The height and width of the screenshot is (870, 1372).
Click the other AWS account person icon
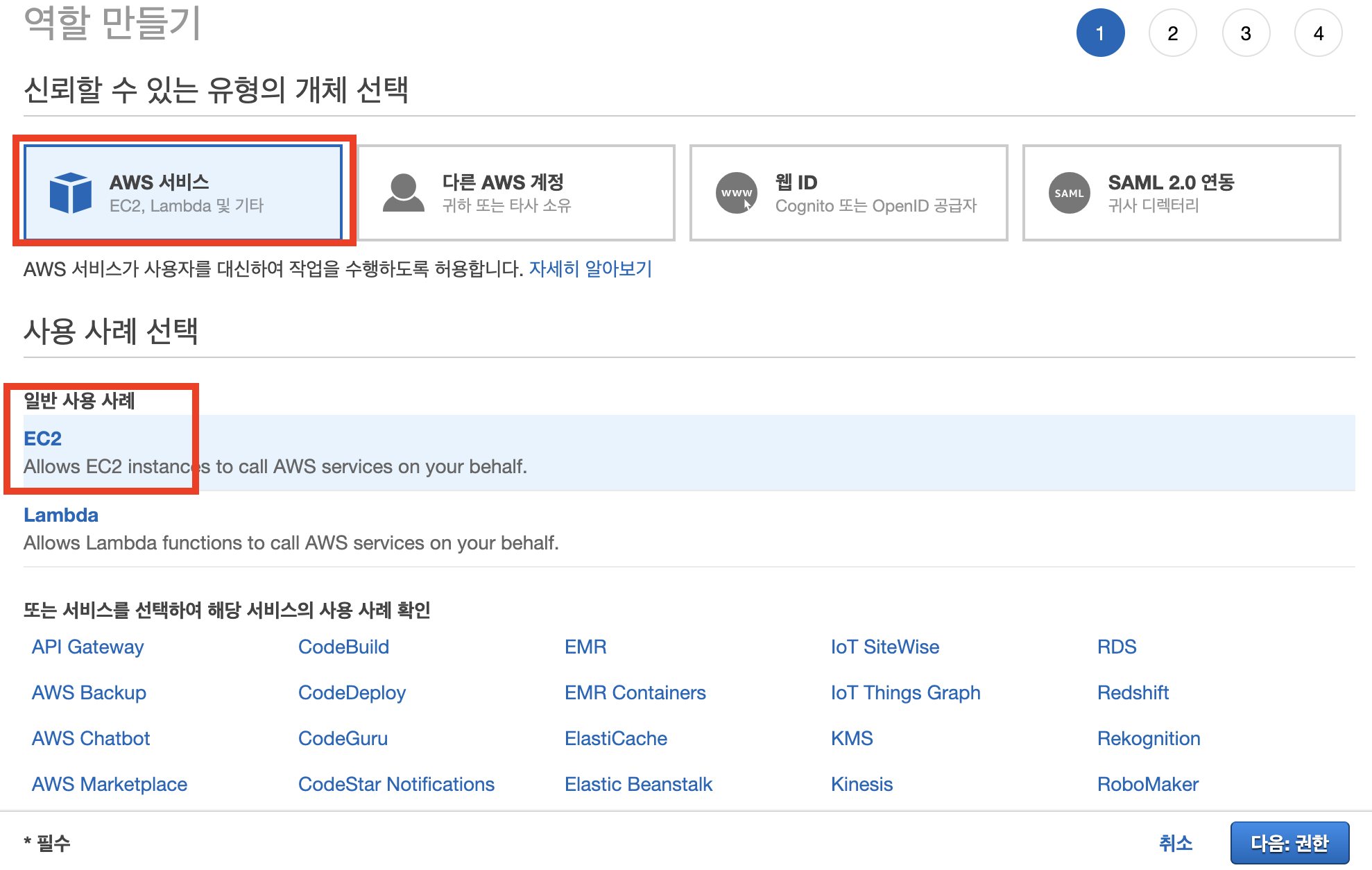pos(403,193)
